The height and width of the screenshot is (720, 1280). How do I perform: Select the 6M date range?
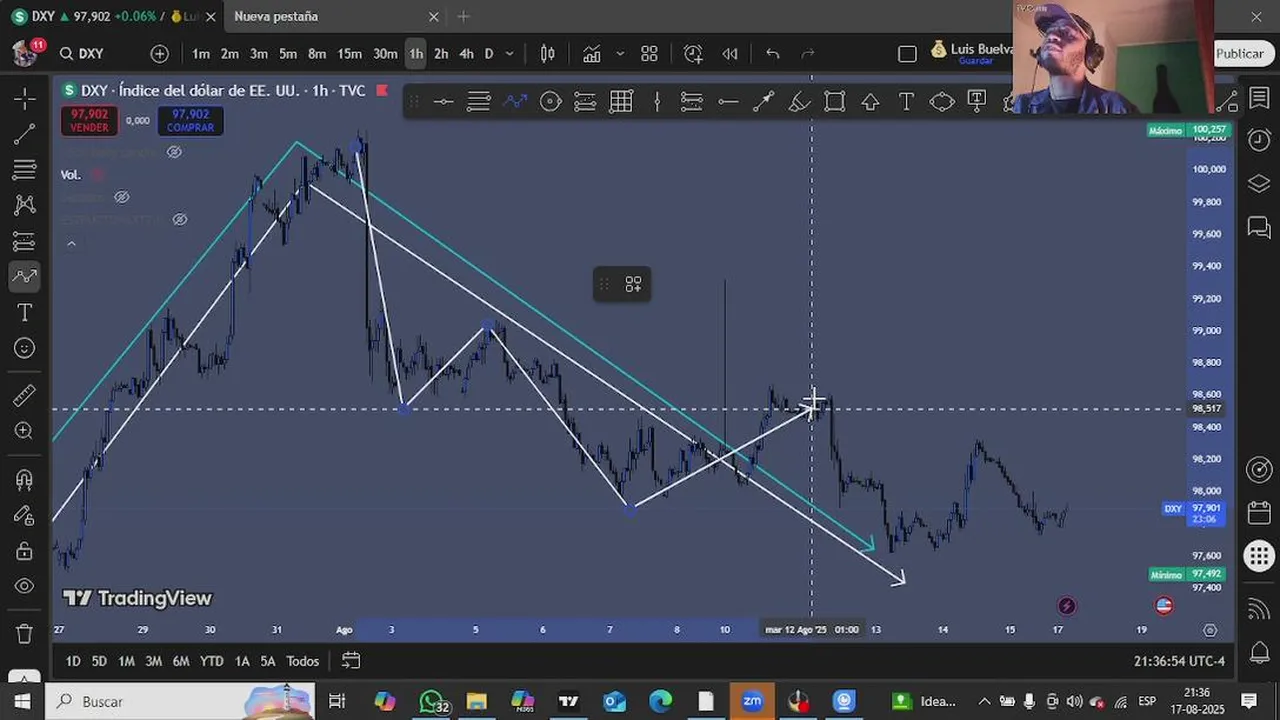[180, 661]
